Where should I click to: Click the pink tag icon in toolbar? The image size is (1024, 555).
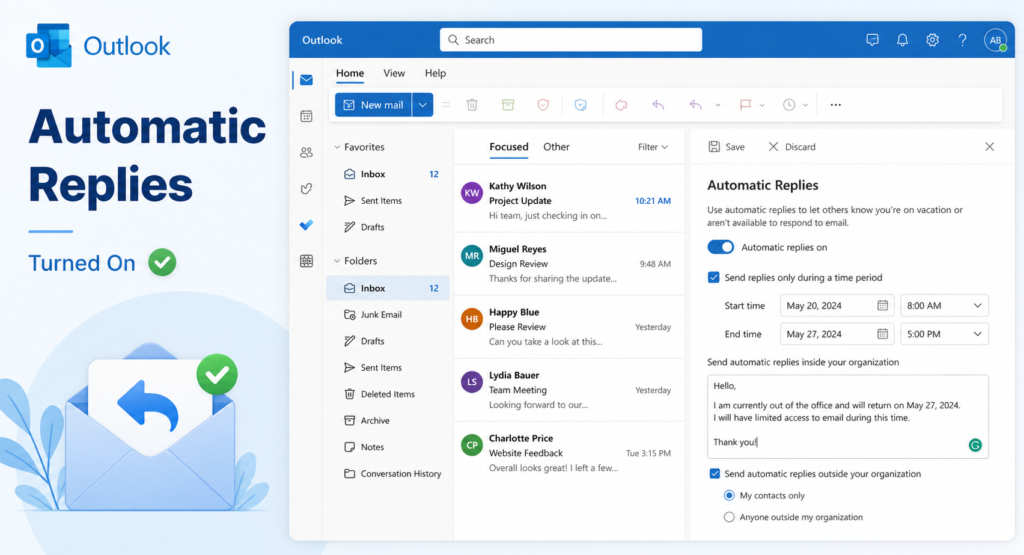(x=621, y=104)
